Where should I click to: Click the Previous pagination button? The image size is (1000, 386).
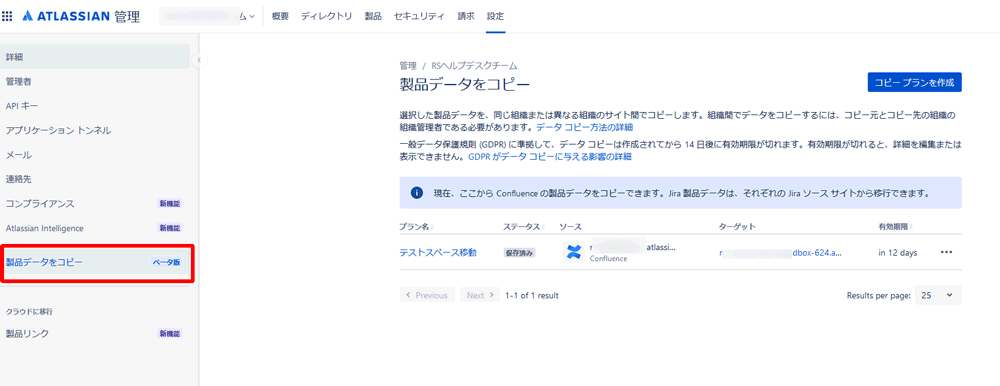click(x=427, y=295)
